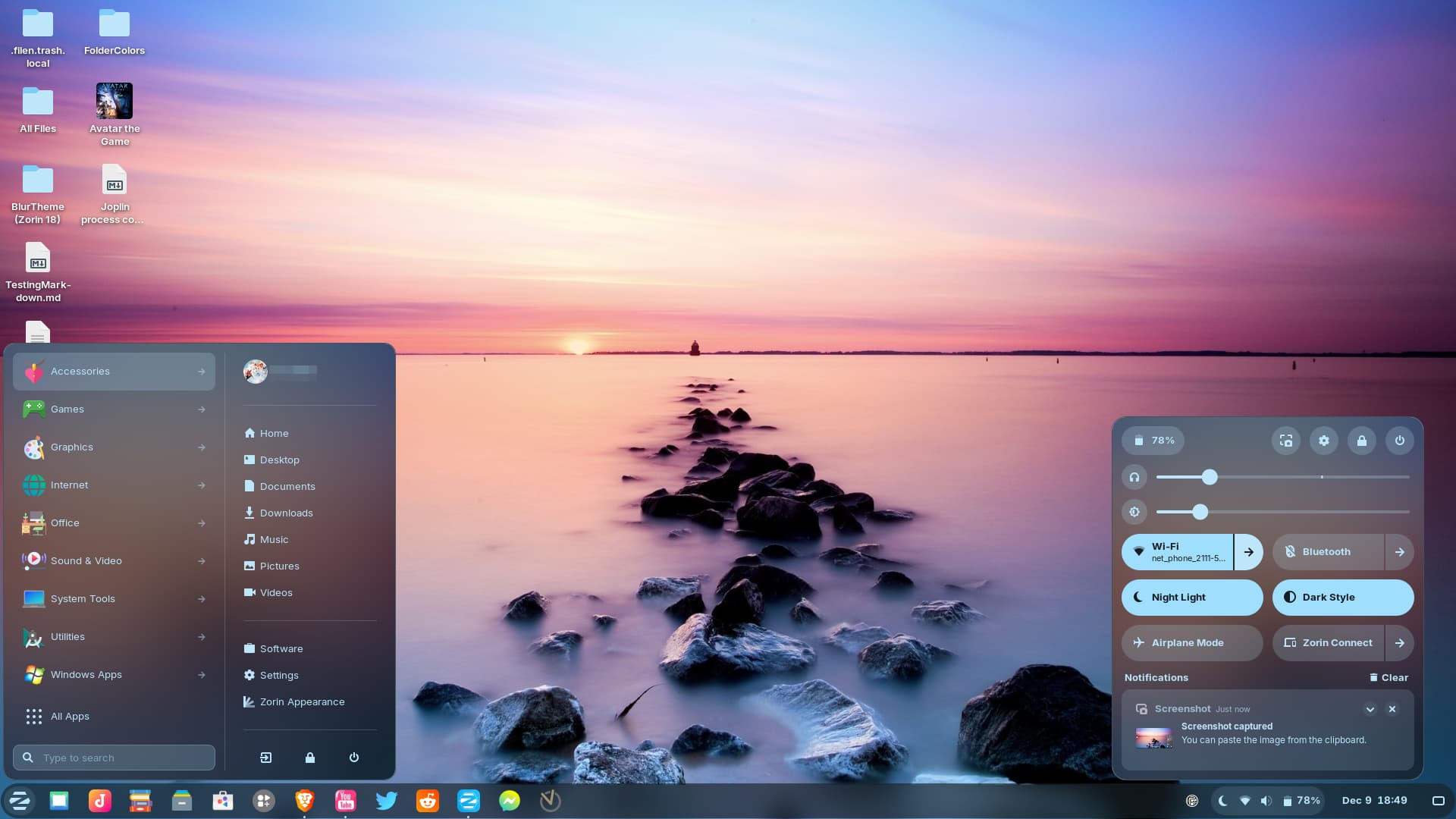Click the log out icon in app menu
Image resolution: width=1456 pixels, height=819 pixels.
[266, 758]
